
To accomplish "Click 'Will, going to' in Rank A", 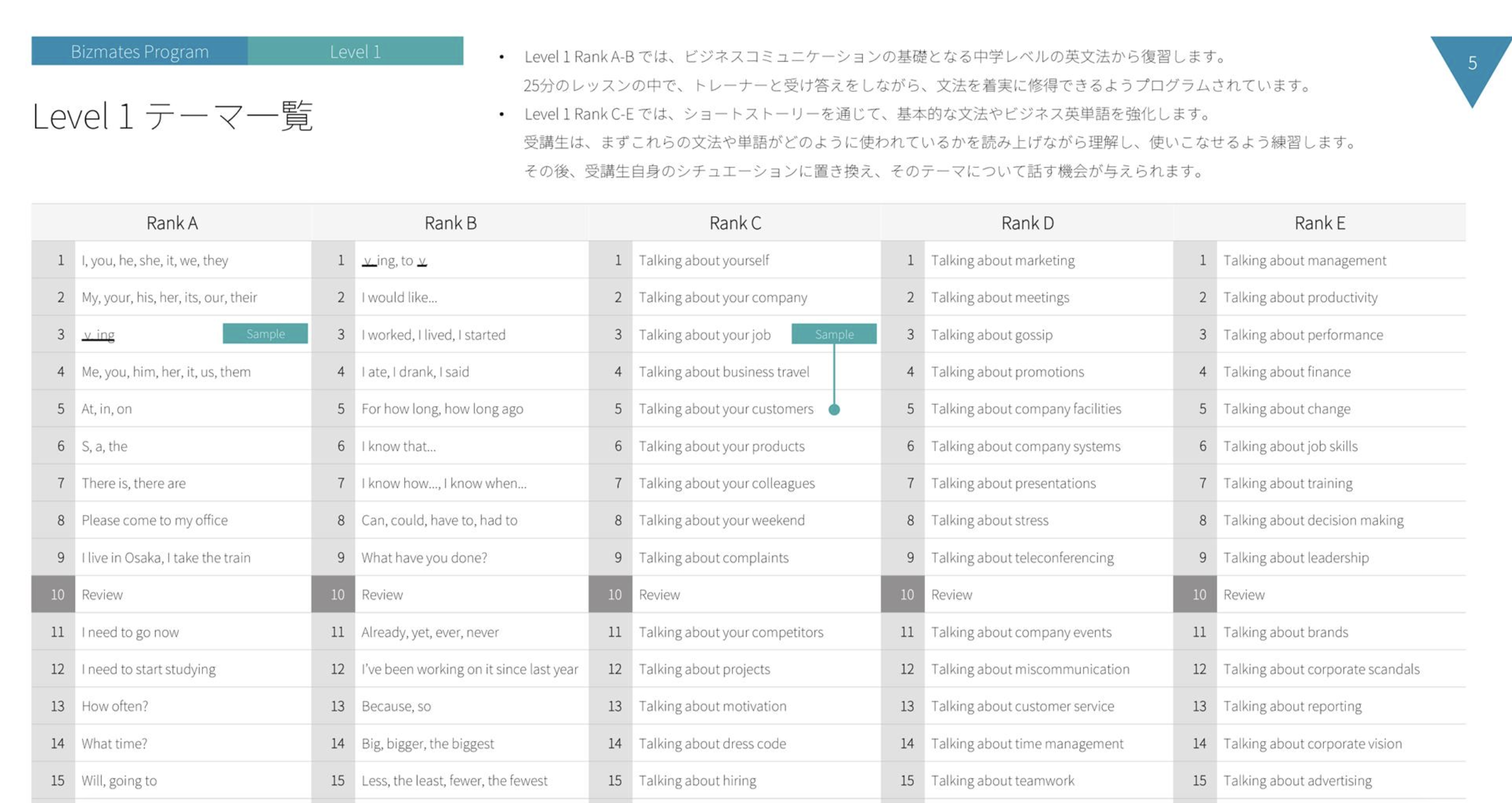I will 119,780.
